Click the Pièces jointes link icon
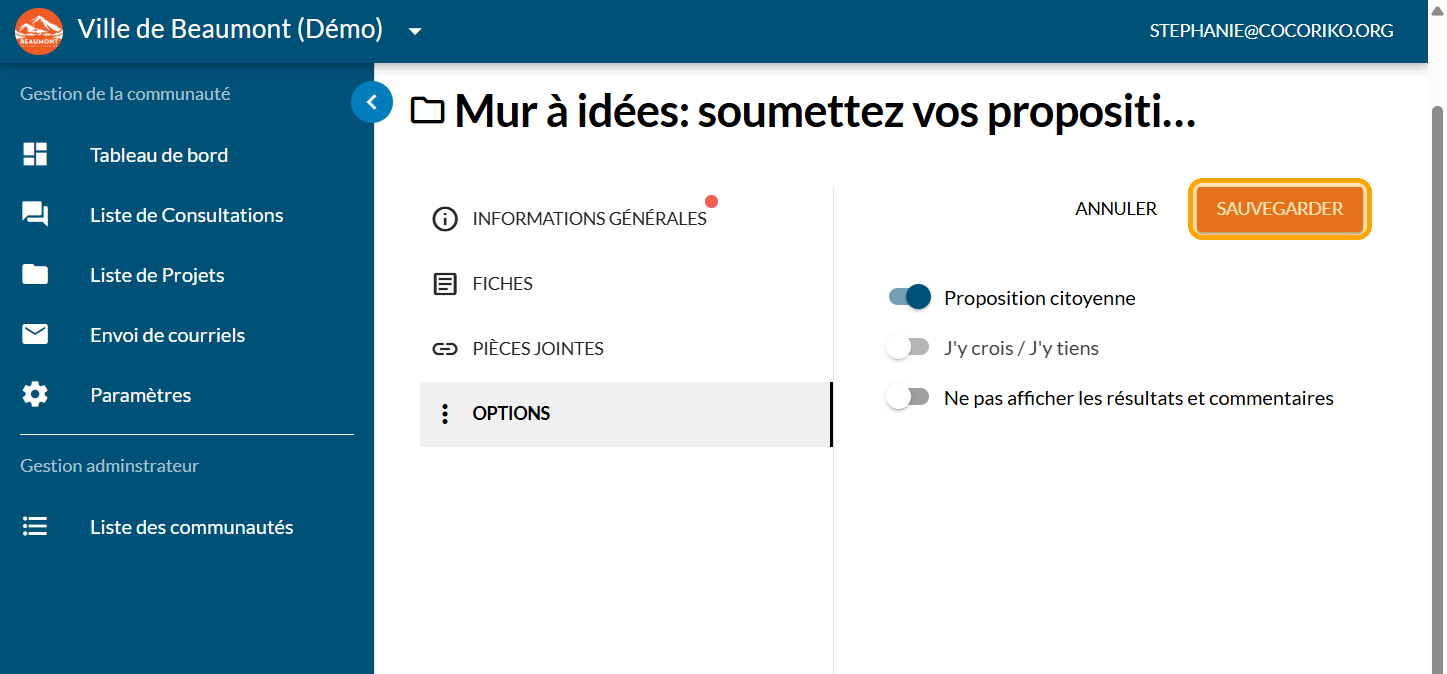Screen dimensions: 1447x674 [x=444, y=349]
